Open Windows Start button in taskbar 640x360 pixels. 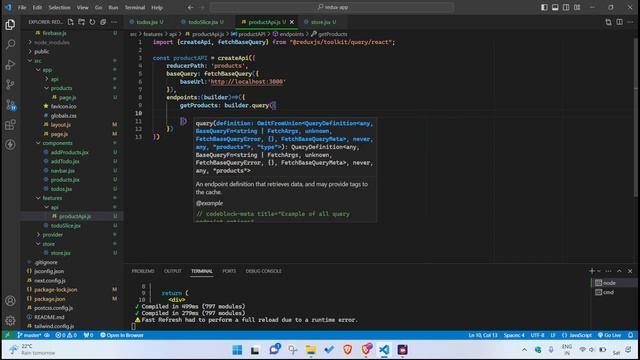tap(237, 349)
